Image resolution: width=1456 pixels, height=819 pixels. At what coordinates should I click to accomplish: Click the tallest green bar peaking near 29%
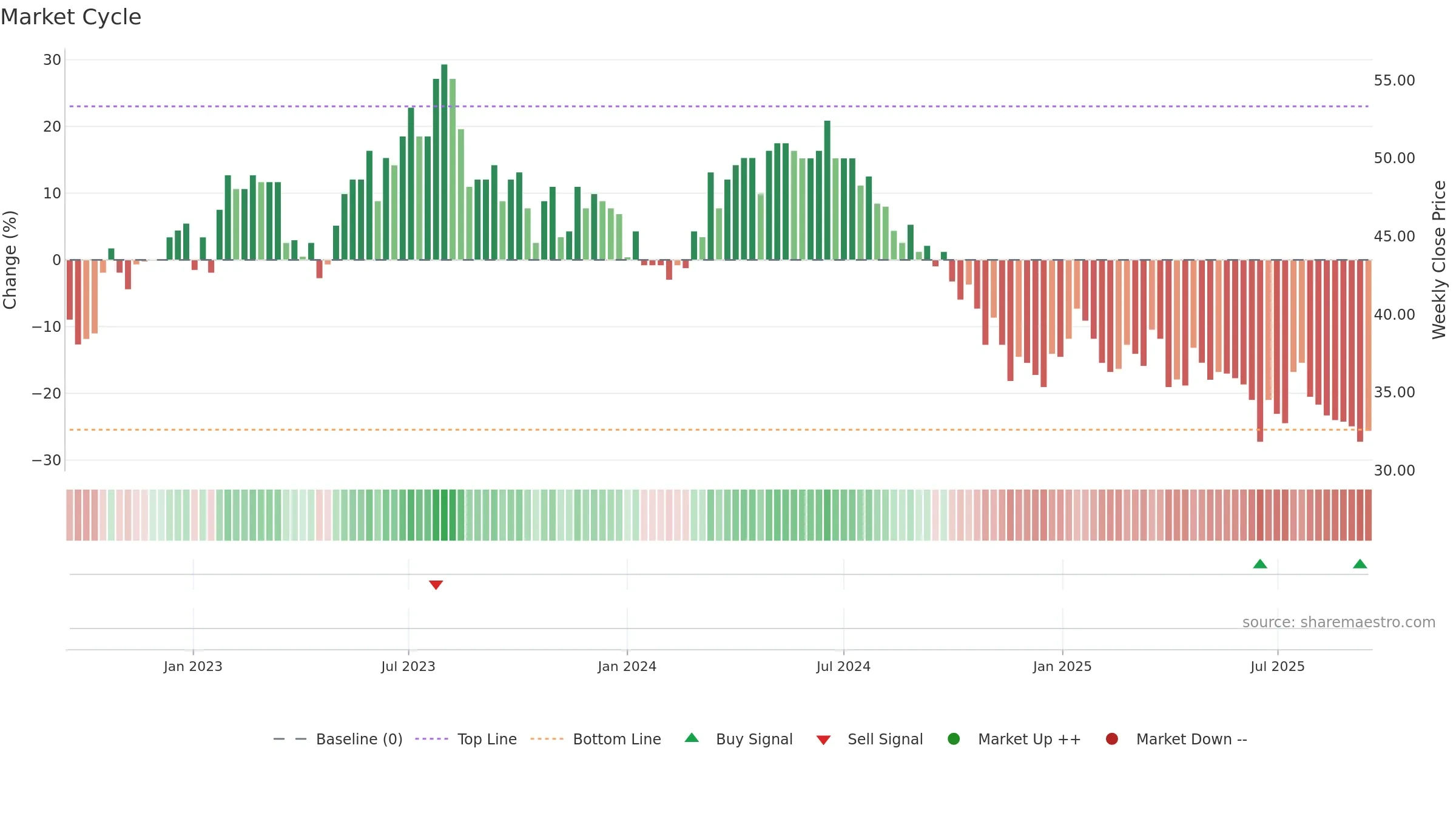444,162
